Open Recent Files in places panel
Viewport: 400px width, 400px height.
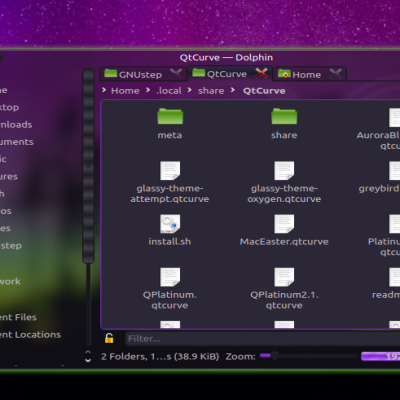(18, 317)
